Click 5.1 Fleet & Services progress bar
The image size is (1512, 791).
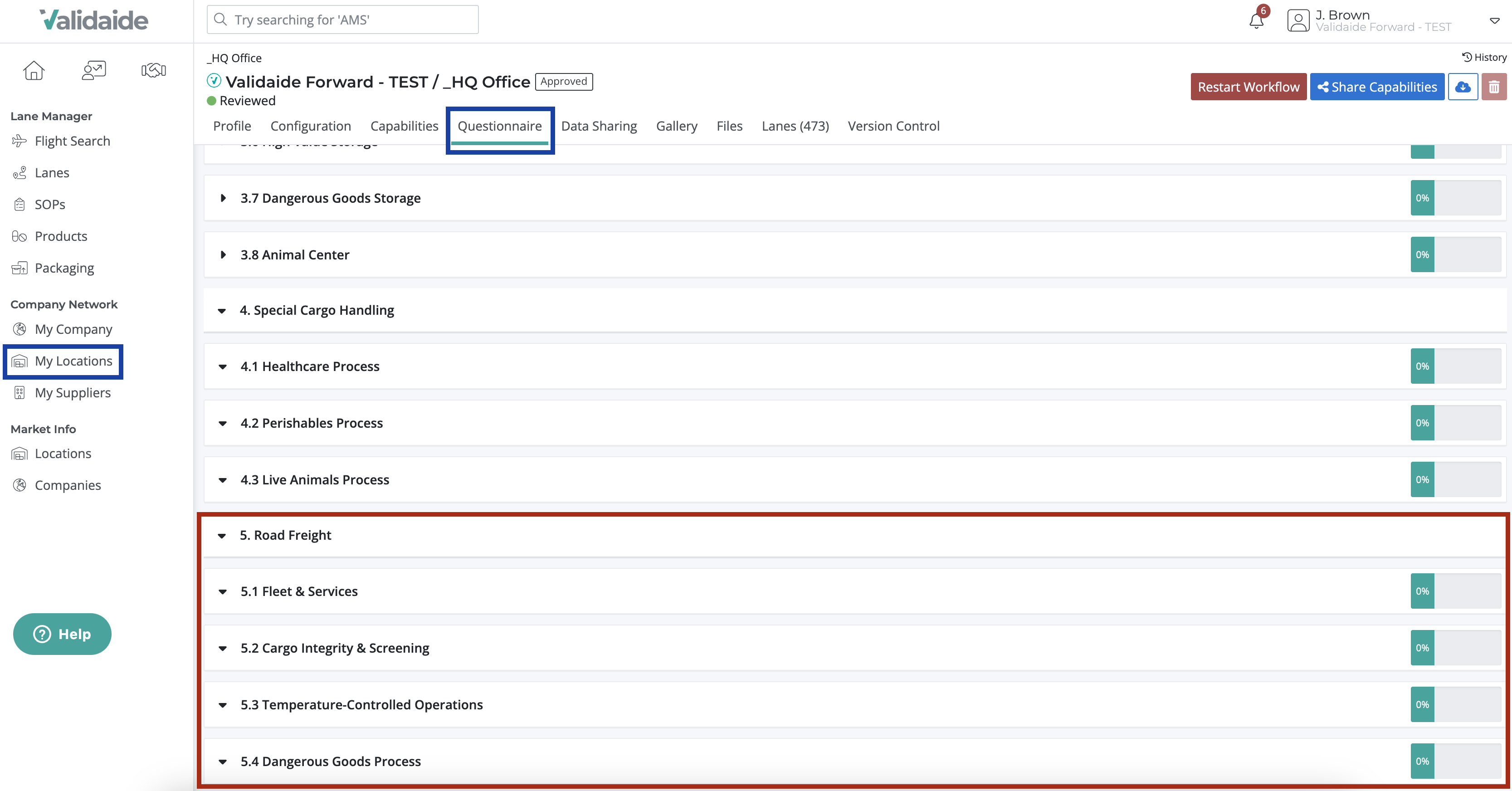1456,591
